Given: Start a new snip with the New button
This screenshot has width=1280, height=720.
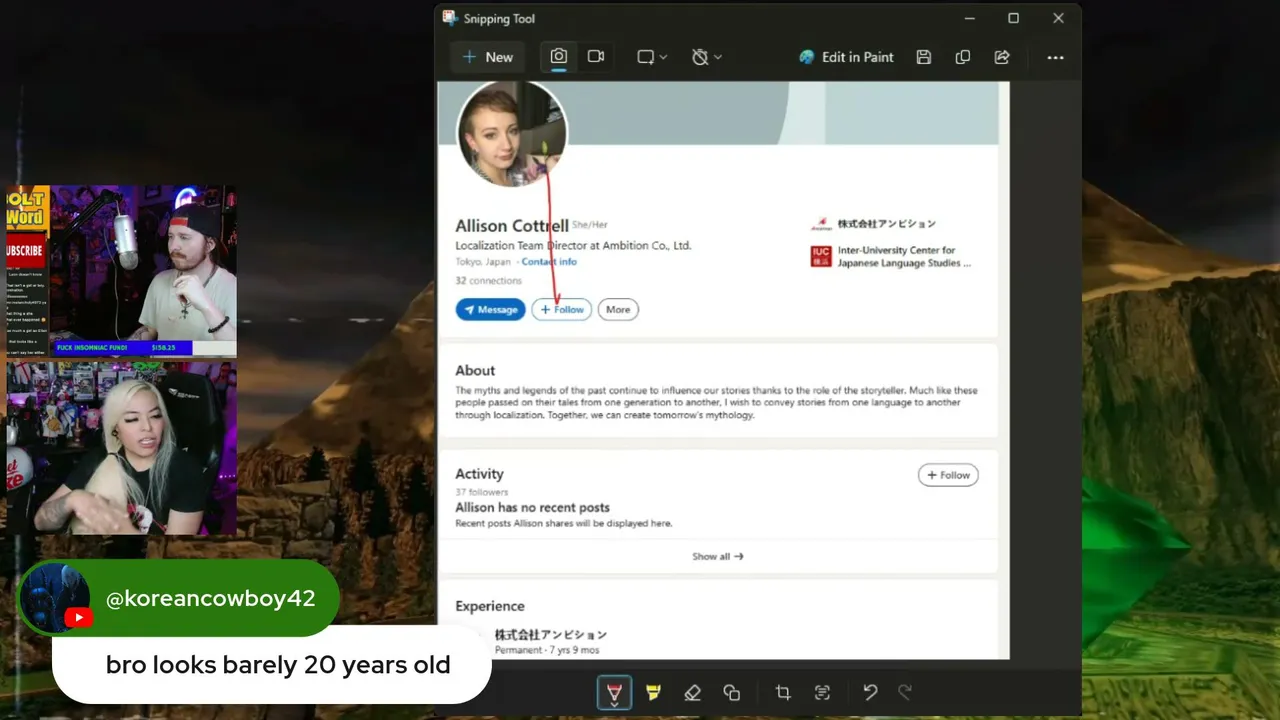Looking at the screenshot, I should 488,57.
